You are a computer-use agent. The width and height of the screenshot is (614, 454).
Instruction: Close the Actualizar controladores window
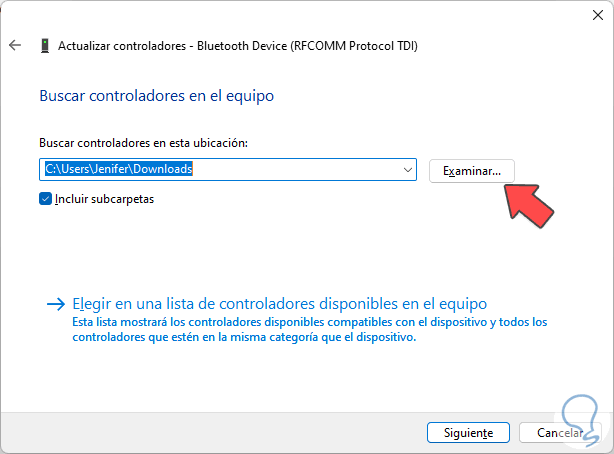point(590,15)
